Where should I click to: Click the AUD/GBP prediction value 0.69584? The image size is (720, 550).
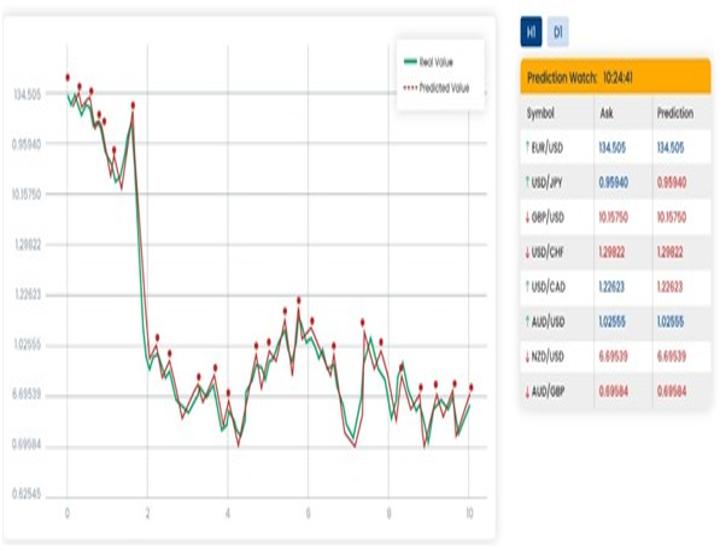pyautogui.click(x=671, y=390)
